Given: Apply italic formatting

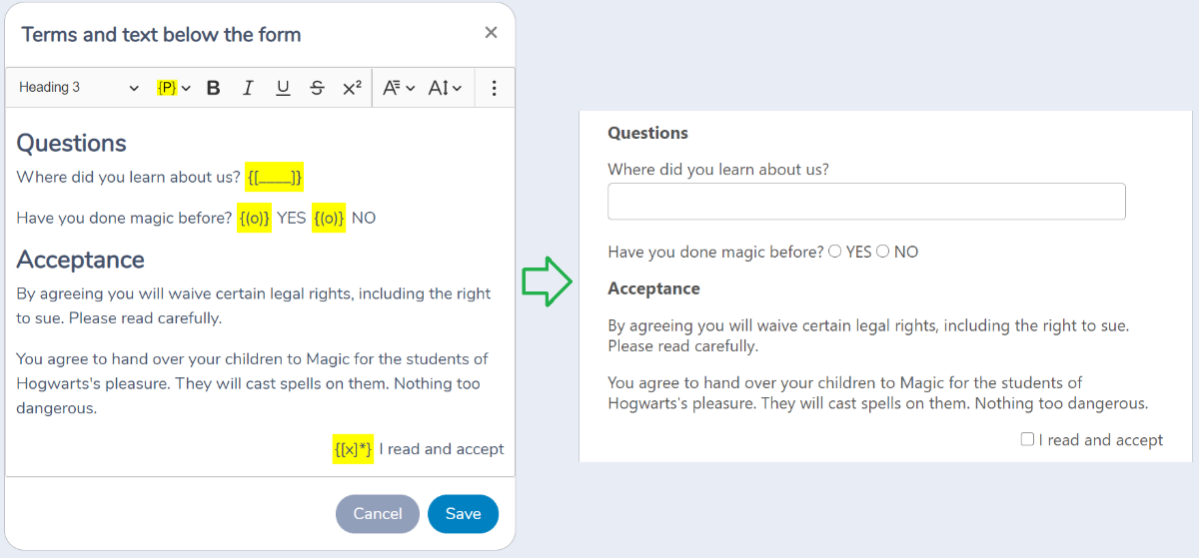Looking at the screenshot, I should tap(247, 88).
